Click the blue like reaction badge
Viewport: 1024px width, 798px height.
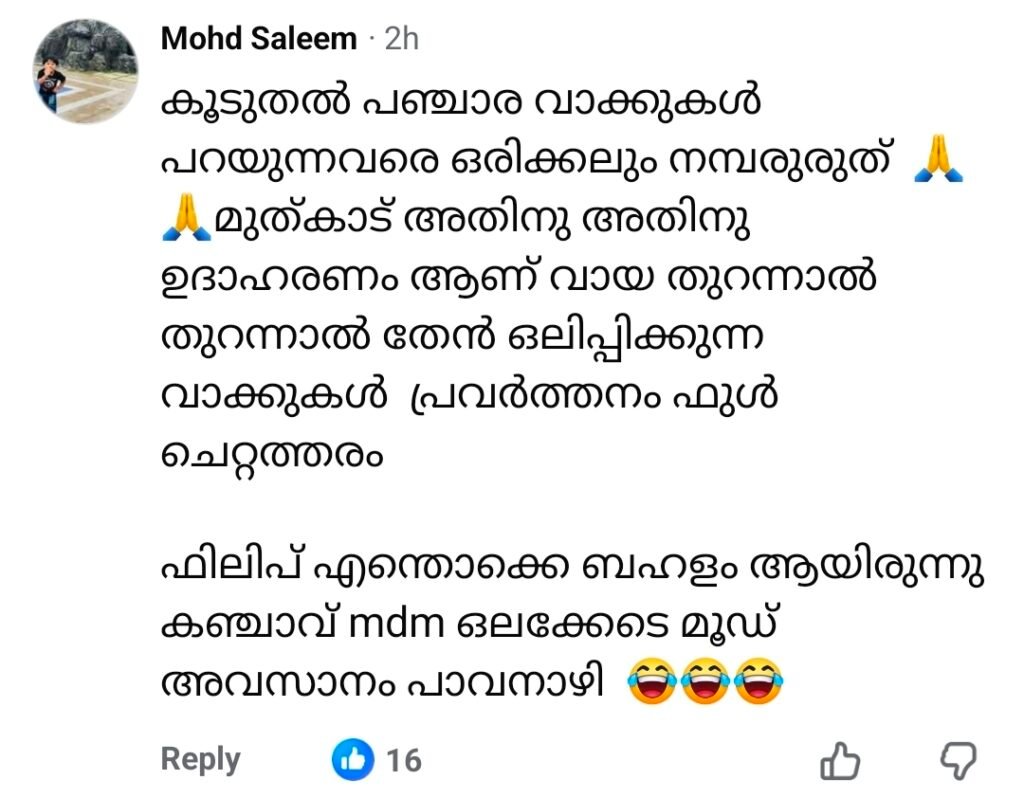[353, 761]
